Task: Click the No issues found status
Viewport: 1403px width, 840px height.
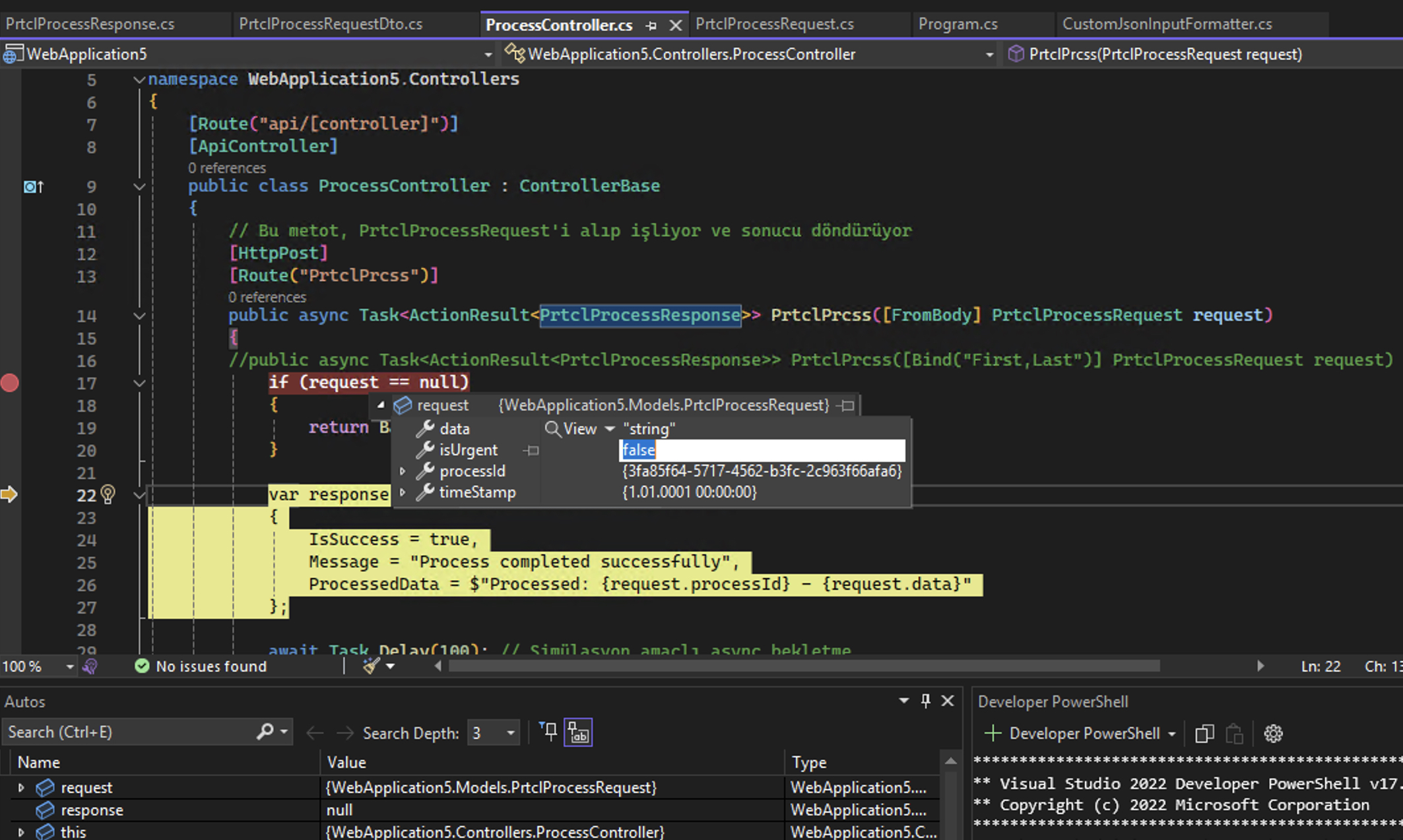Action: click(201, 666)
